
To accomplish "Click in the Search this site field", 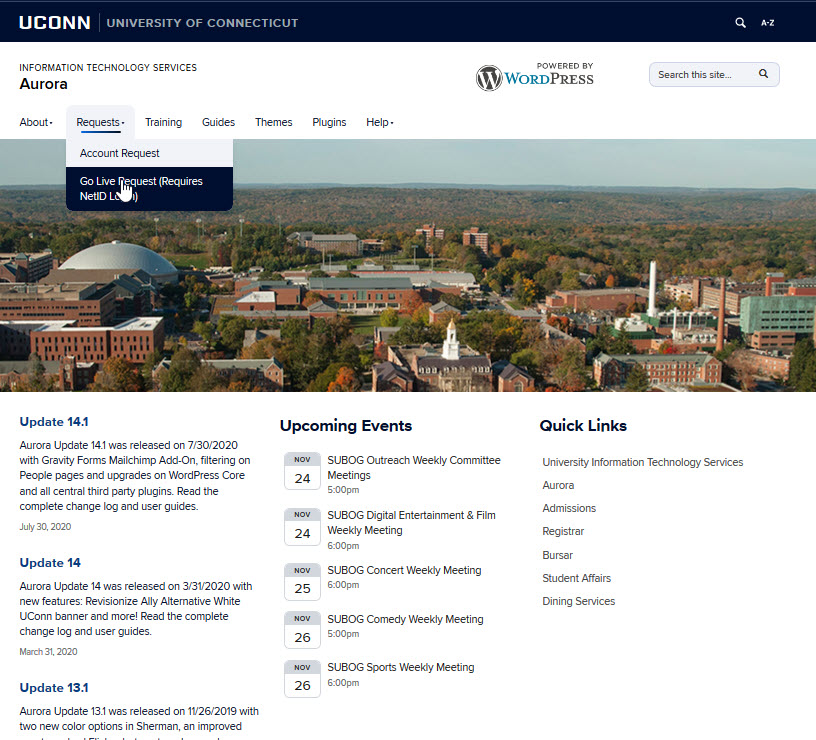I will [702, 75].
